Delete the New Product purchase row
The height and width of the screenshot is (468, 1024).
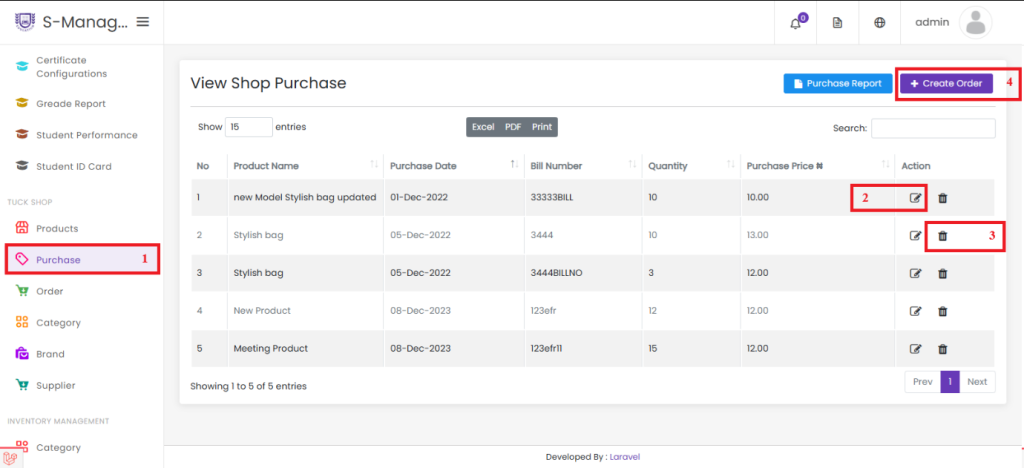tap(942, 311)
